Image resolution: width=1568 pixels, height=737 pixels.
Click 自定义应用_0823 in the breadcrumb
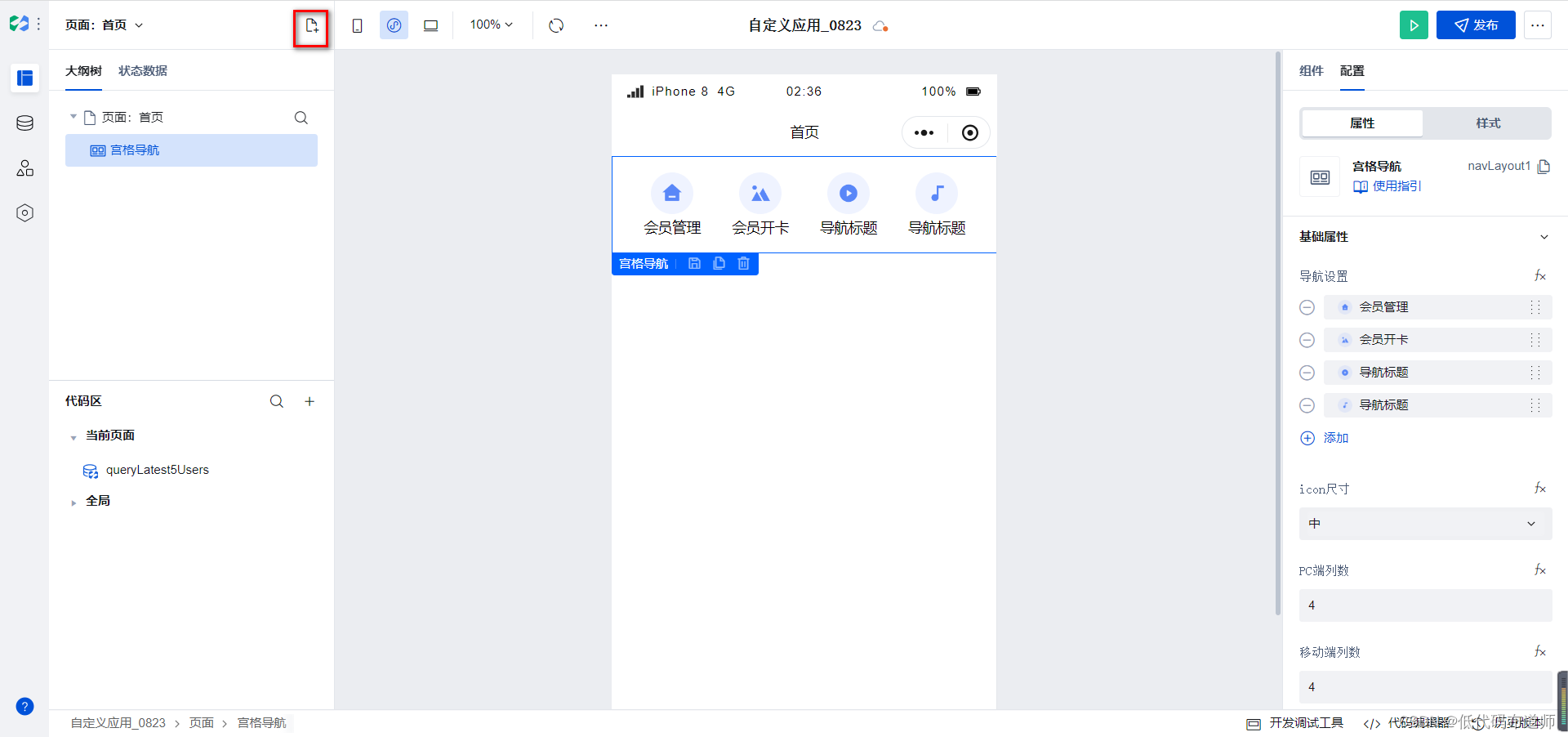[x=118, y=723]
